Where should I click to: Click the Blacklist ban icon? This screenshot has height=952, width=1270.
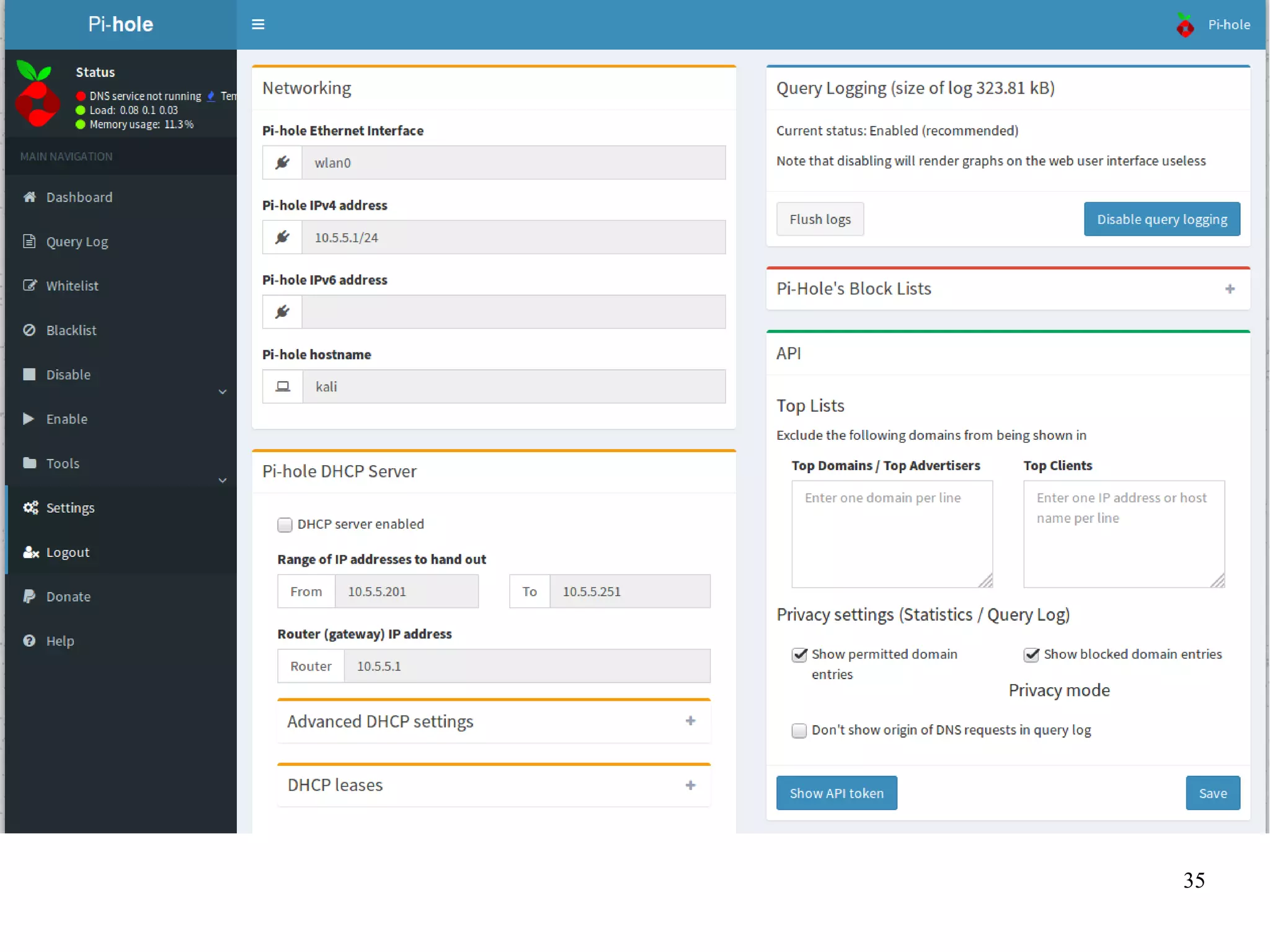tap(29, 330)
